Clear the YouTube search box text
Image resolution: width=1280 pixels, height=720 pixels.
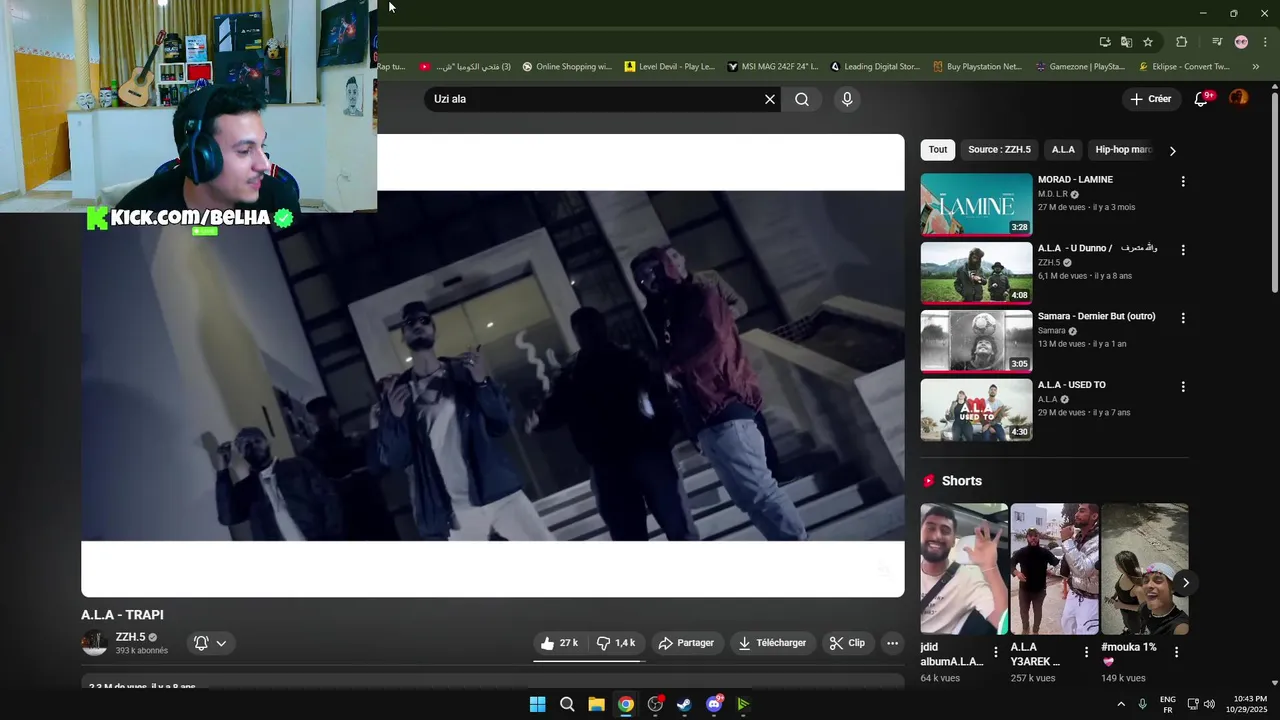770,99
